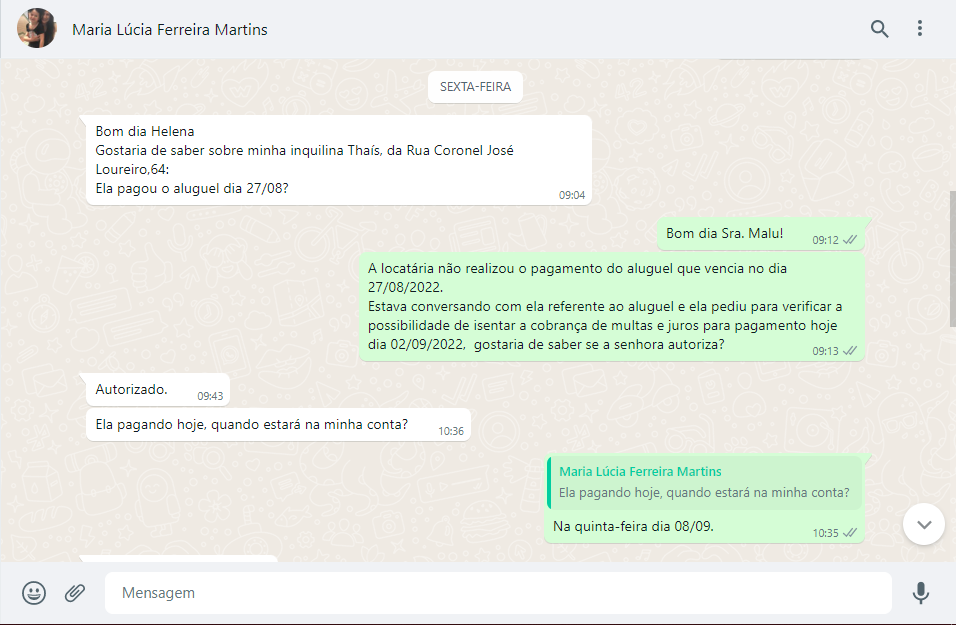Screen dimensions: 956x625
Task: Click the 'Na quinta-feira dia 08/09.' reply text
Action: pyautogui.click(x=633, y=526)
